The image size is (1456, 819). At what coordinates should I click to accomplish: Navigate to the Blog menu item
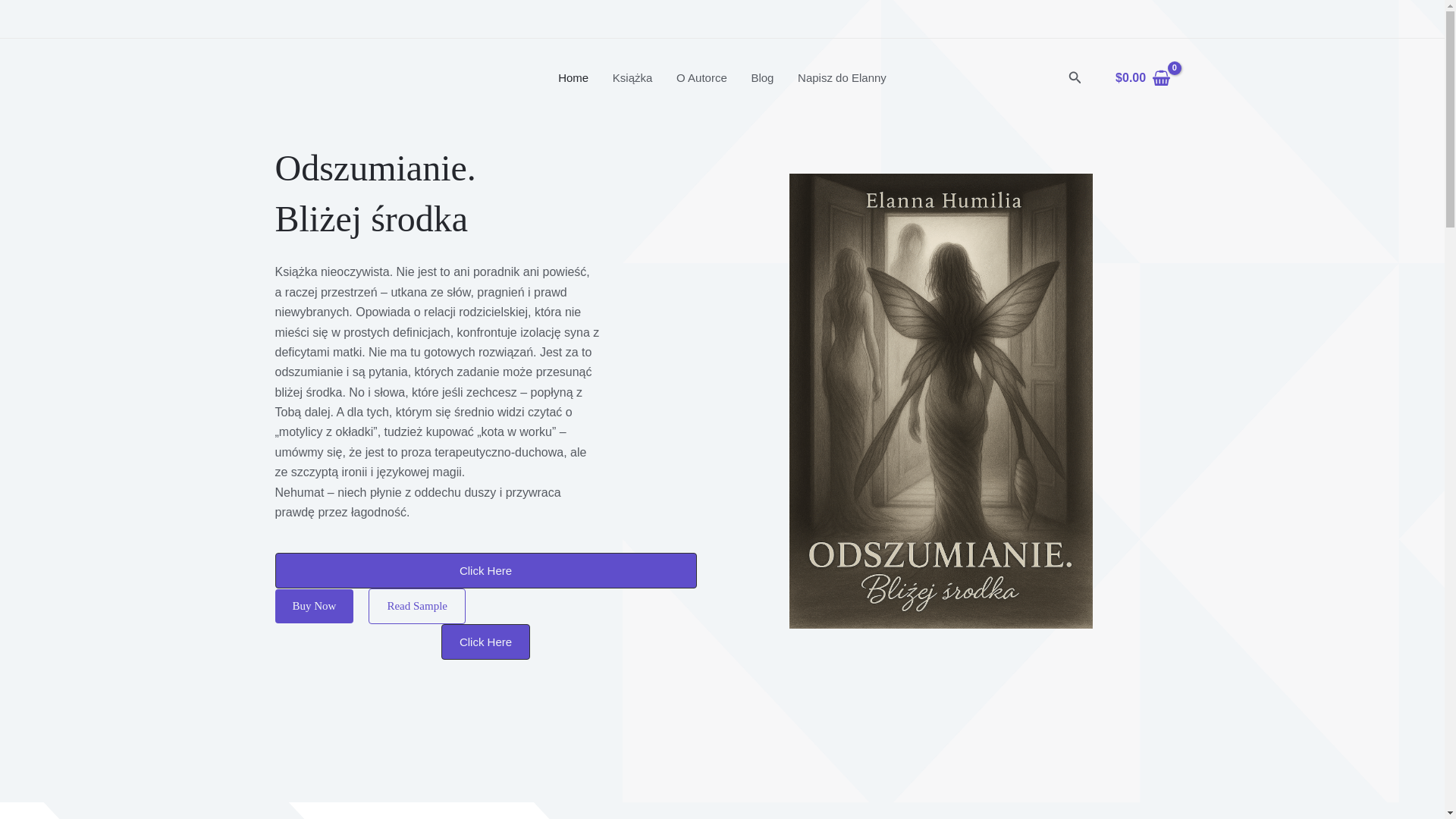(x=762, y=77)
